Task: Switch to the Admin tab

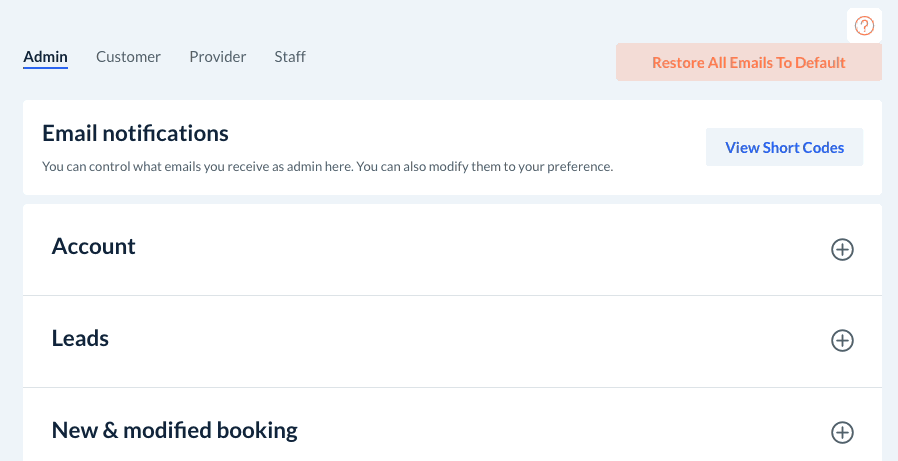Action: point(45,57)
